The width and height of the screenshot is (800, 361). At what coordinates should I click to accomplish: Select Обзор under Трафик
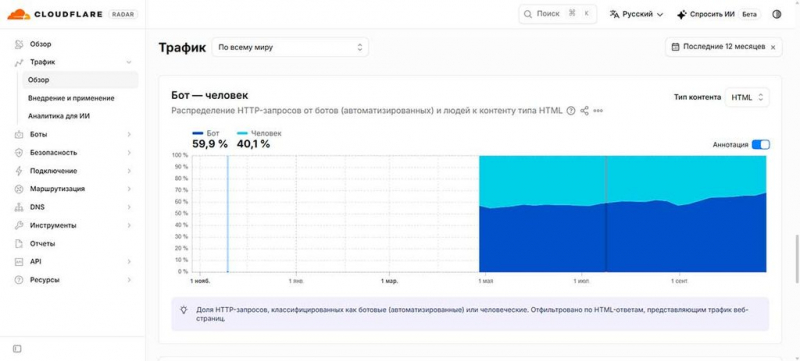click(x=80, y=80)
